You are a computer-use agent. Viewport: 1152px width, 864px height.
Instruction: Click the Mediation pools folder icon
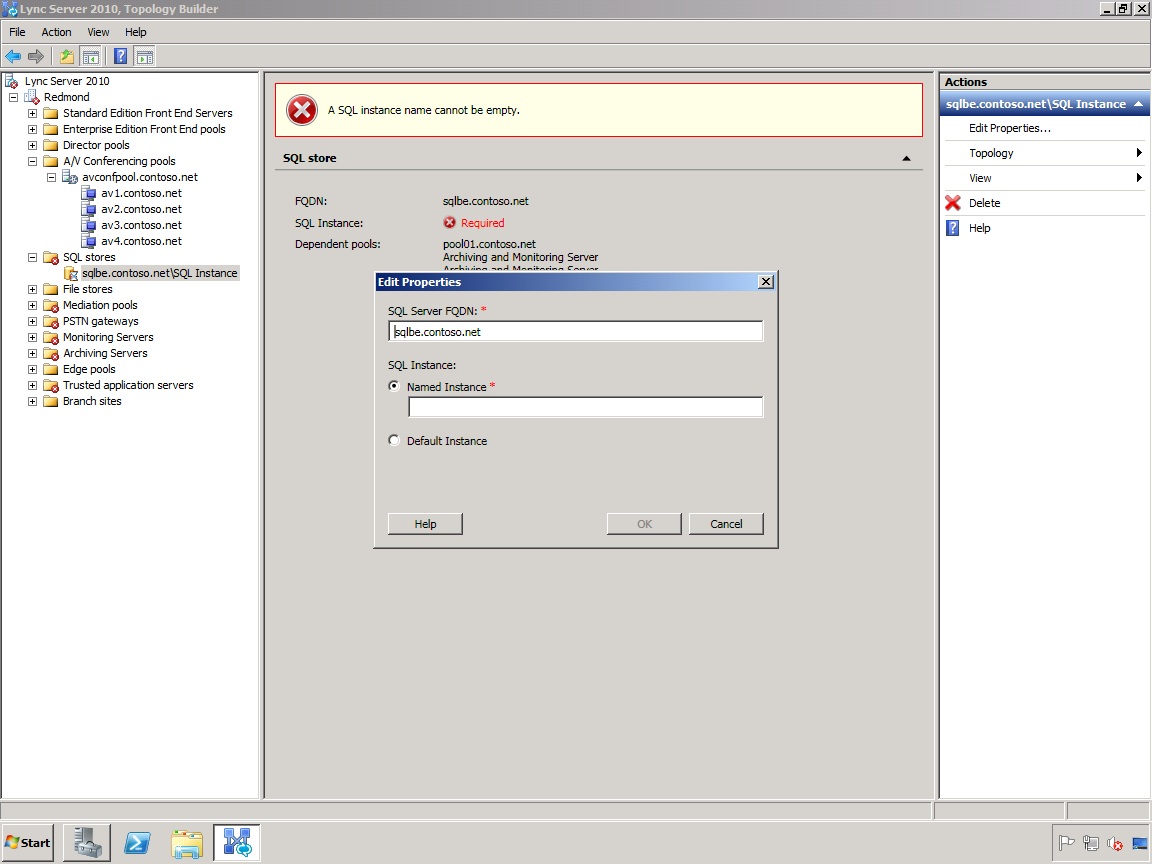(51, 306)
